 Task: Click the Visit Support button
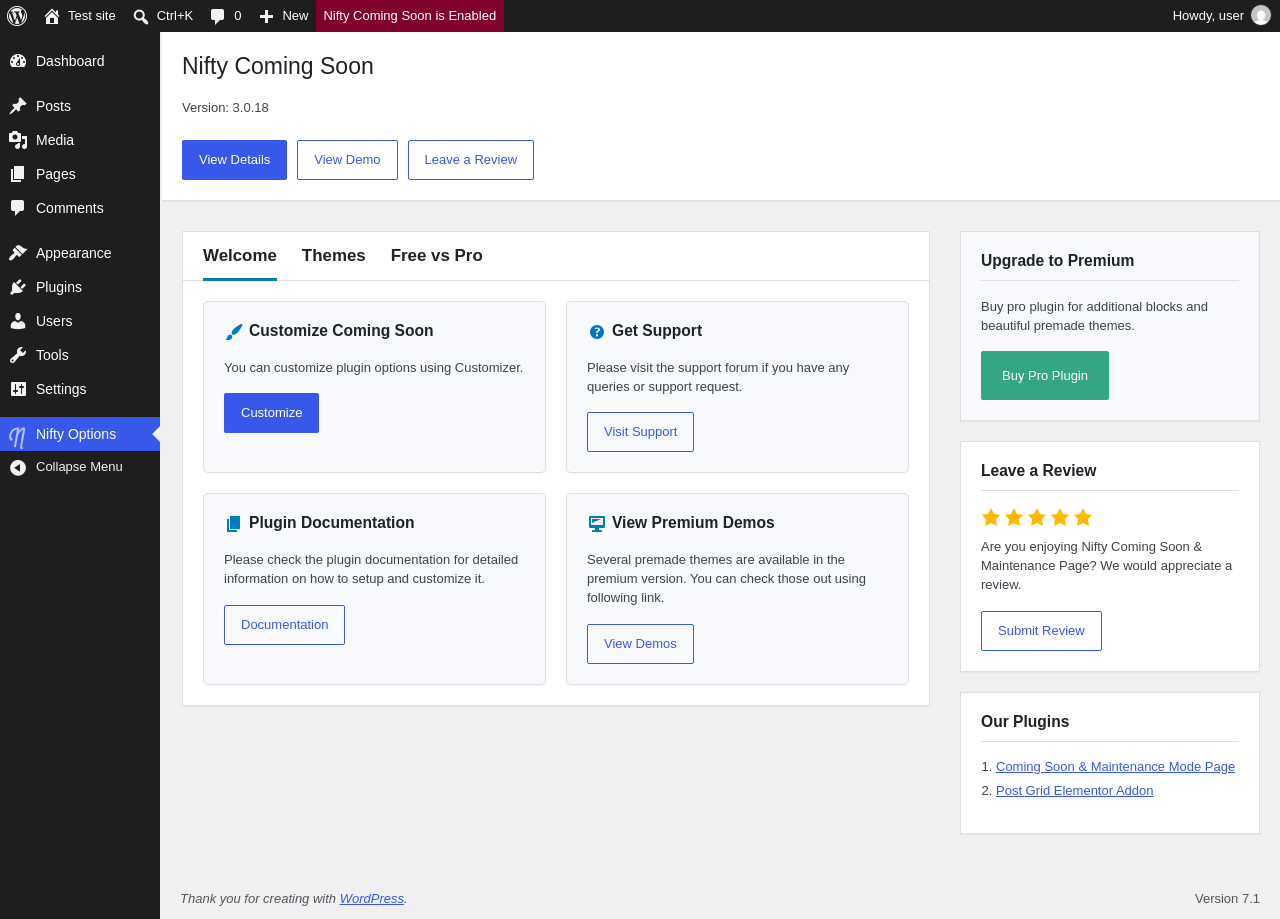click(x=640, y=432)
